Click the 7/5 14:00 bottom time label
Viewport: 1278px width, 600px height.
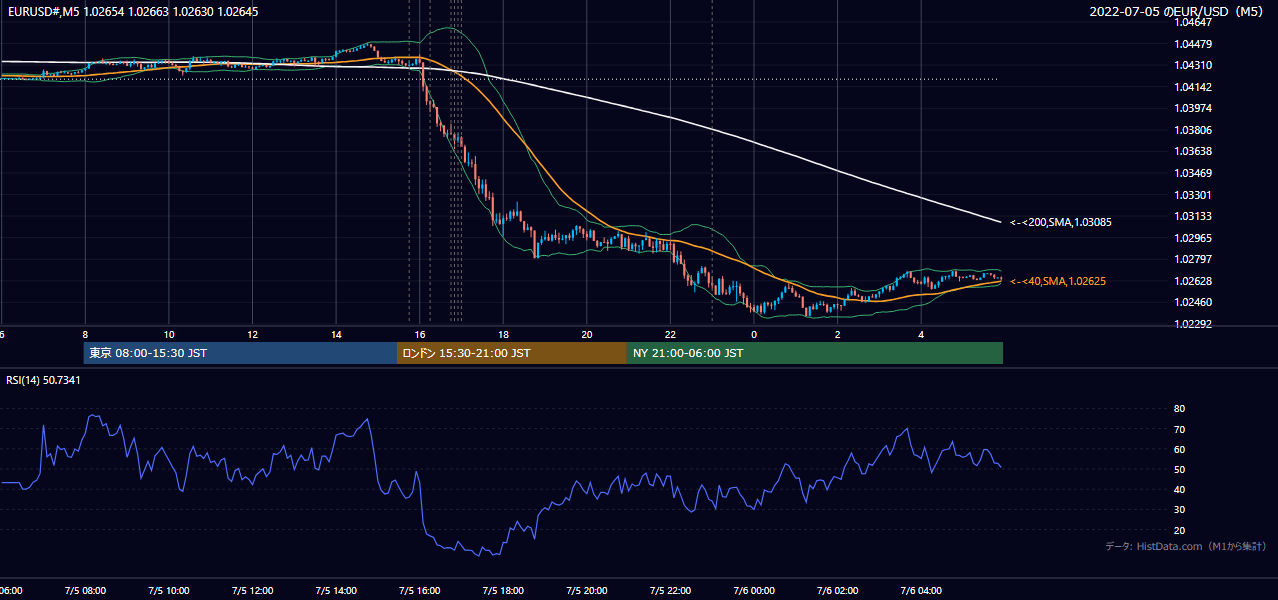335,590
